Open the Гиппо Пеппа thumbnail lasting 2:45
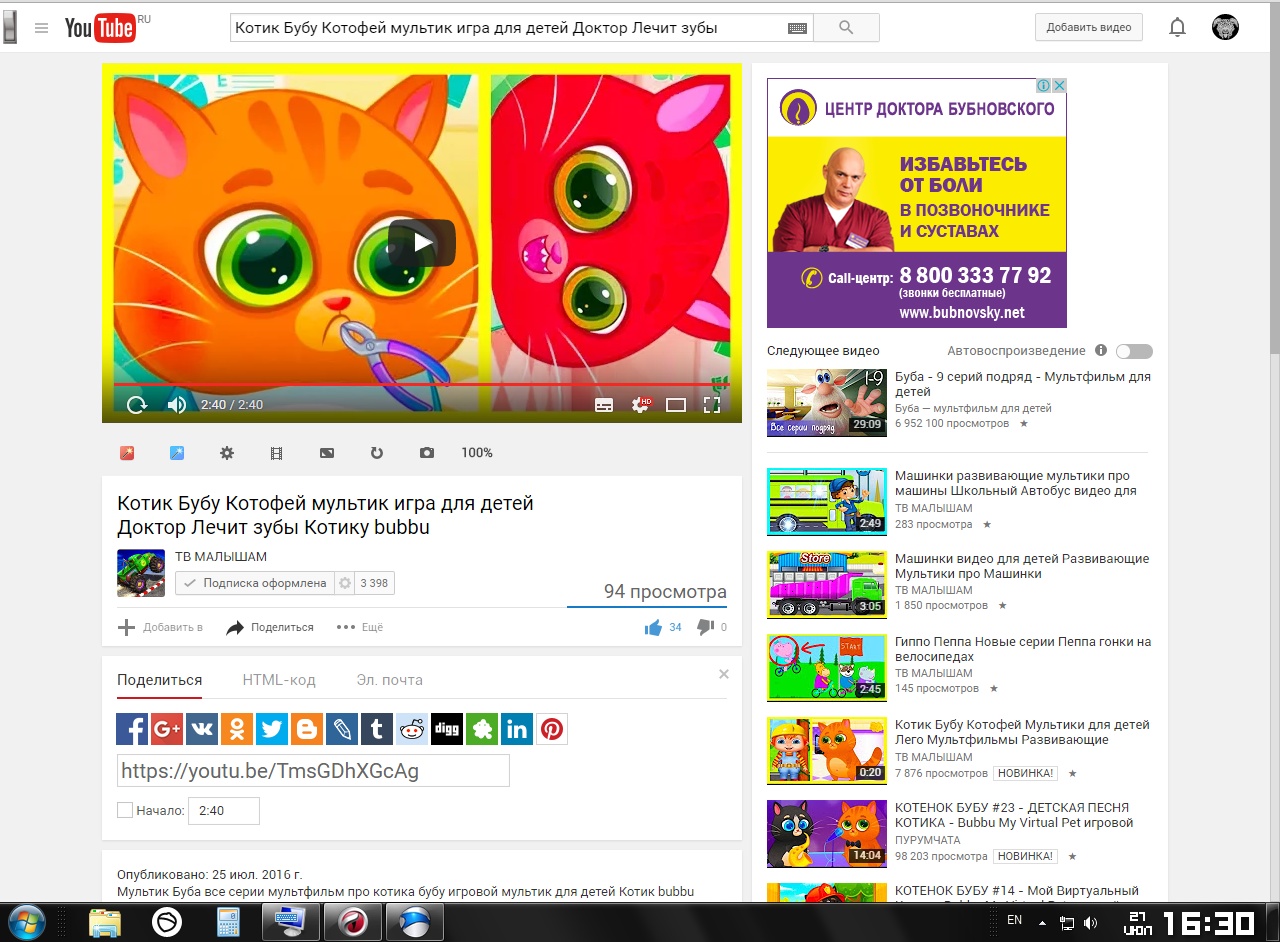Screen dimensions: 1280x942 point(827,668)
